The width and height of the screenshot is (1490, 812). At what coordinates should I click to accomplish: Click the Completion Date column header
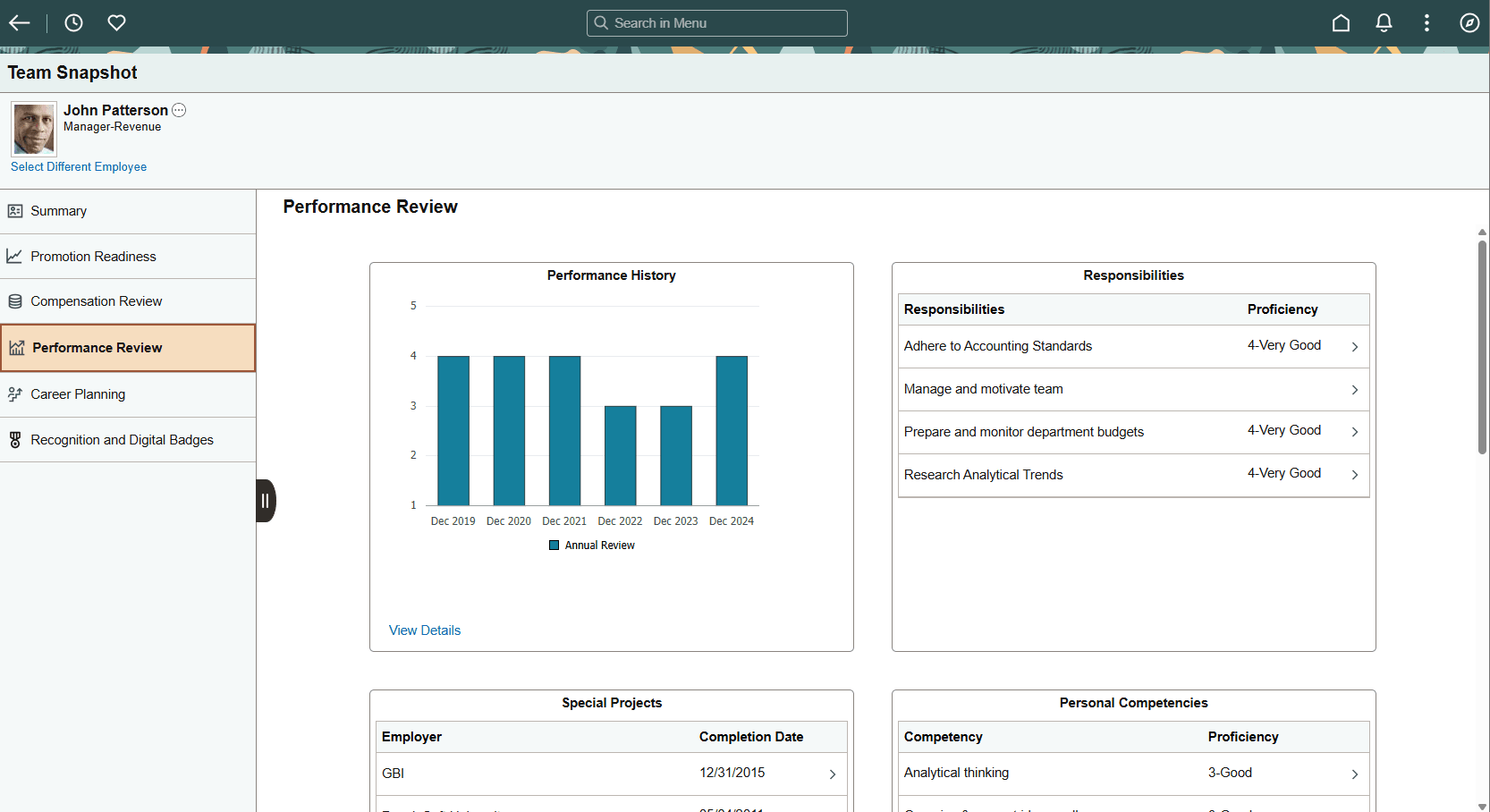(x=751, y=737)
